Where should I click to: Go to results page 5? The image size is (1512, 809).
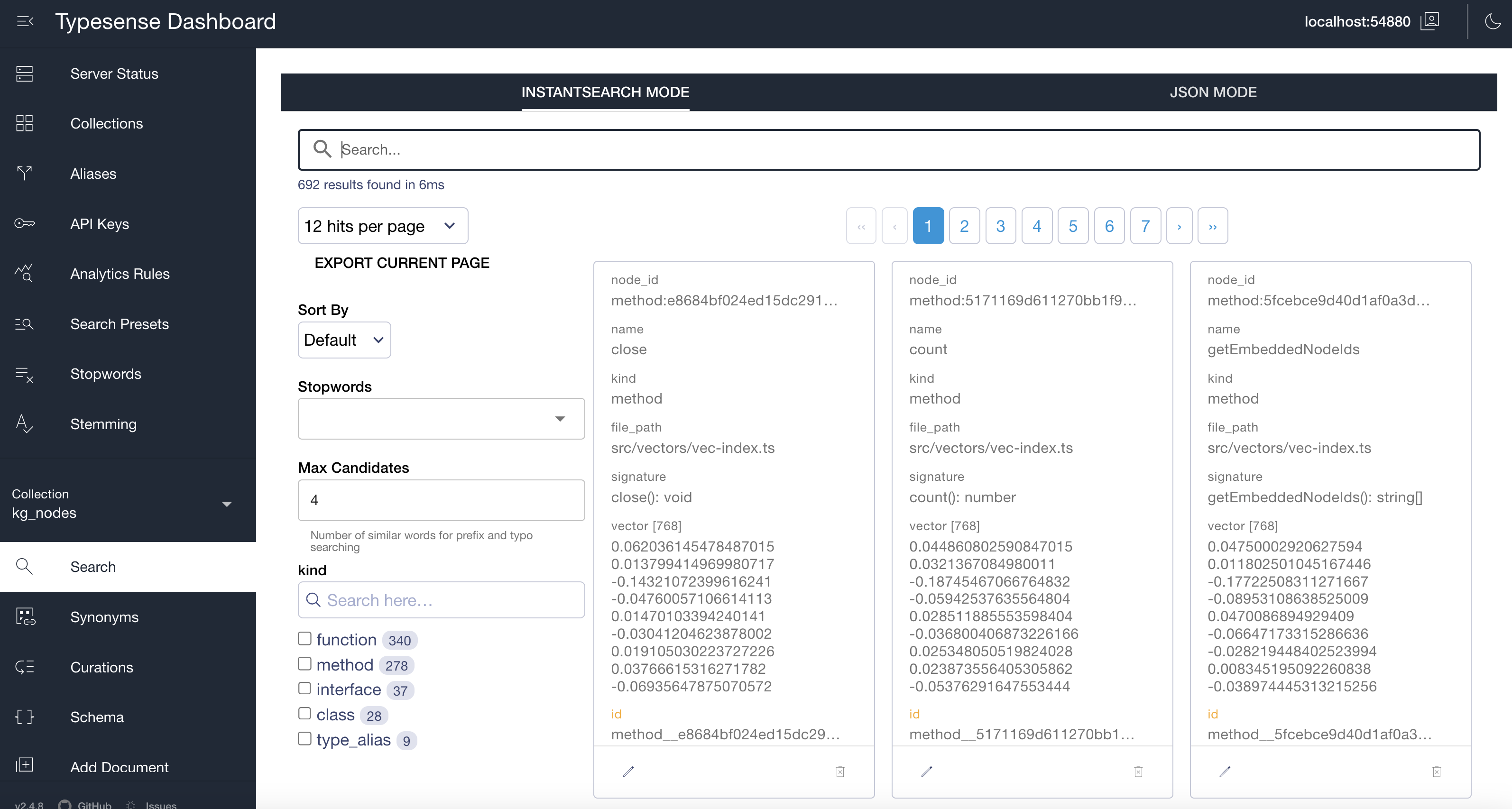click(x=1072, y=225)
